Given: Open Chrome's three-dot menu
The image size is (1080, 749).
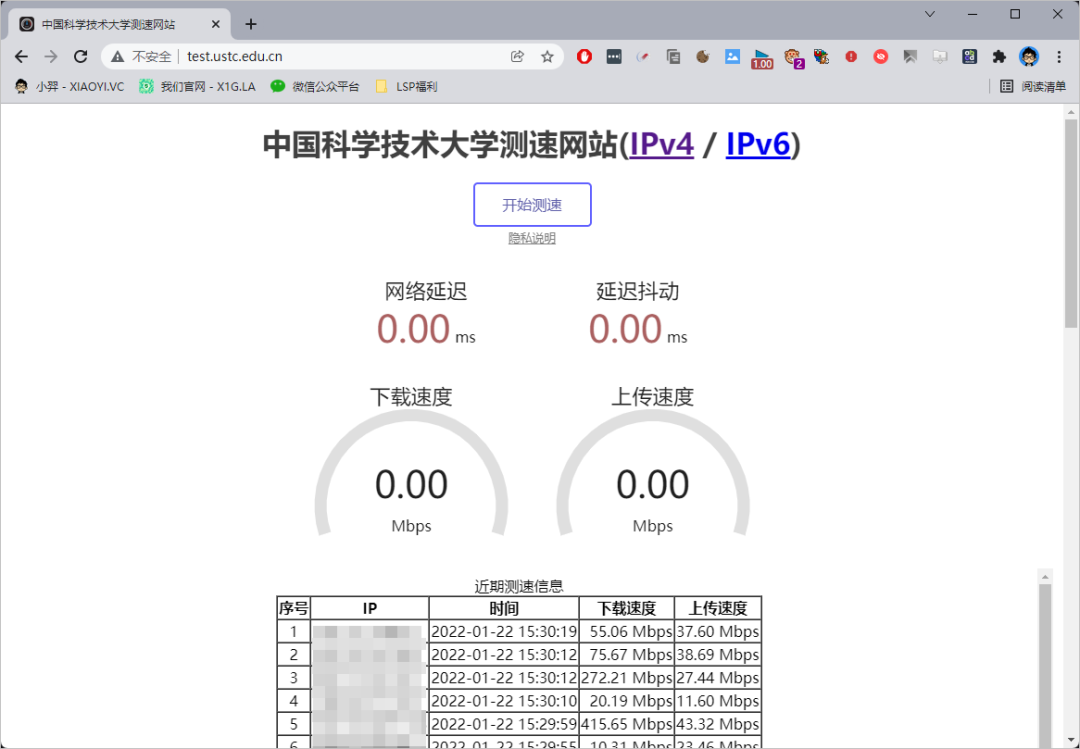Looking at the screenshot, I should tap(1059, 57).
